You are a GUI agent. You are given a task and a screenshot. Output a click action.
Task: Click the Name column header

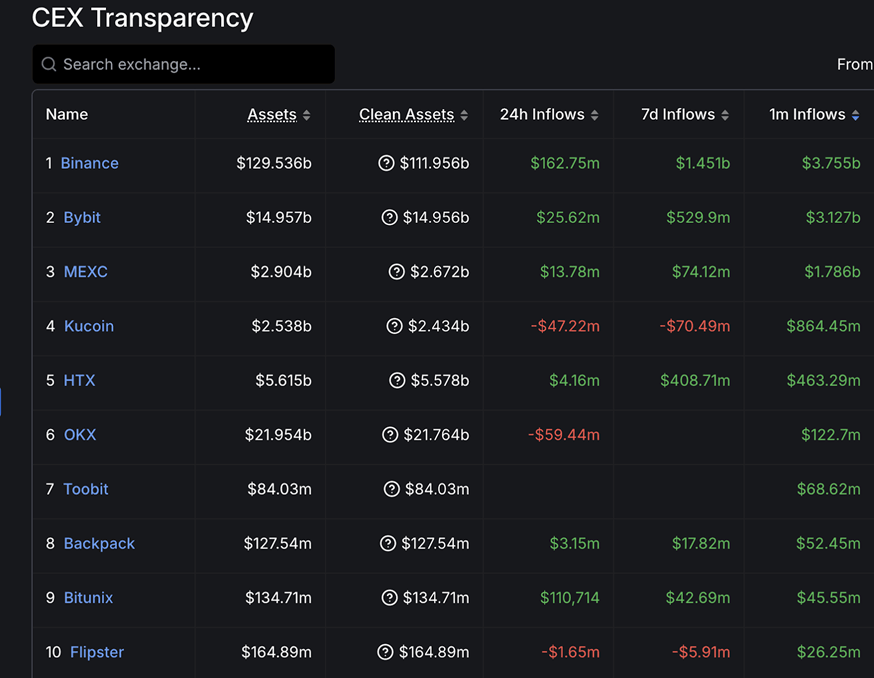[x=67, y=115]
